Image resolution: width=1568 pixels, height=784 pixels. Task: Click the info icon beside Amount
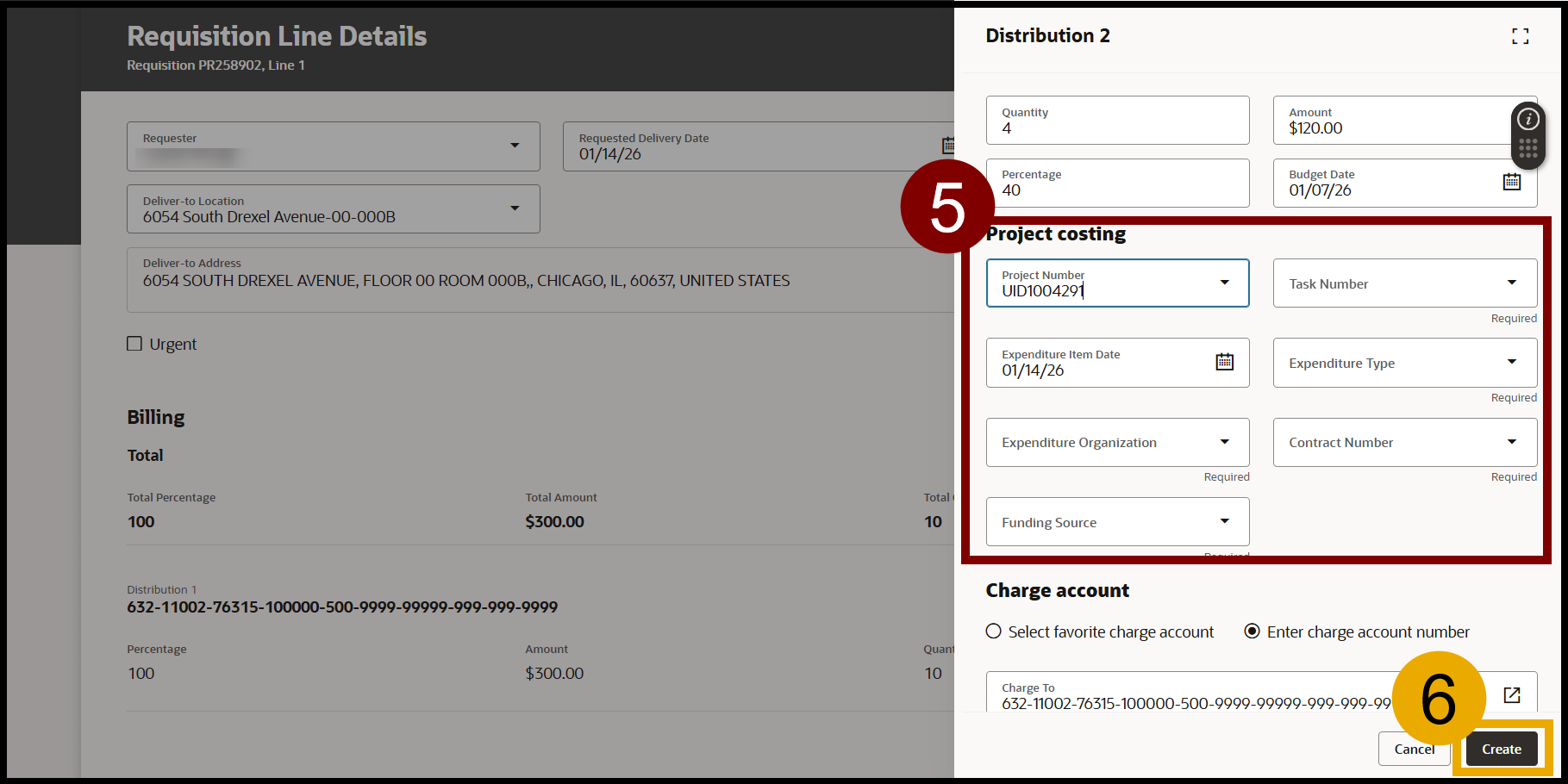click(x=1527, y=120)
